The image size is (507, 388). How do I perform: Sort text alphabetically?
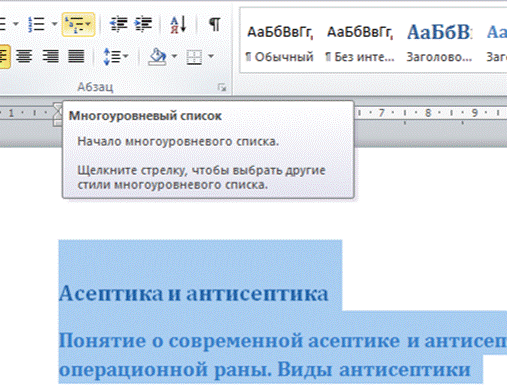tap(178, 25)
